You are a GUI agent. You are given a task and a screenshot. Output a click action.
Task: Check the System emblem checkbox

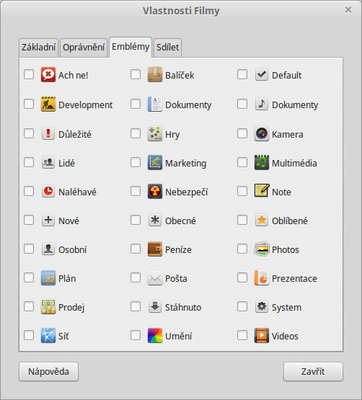pos(242,306)
